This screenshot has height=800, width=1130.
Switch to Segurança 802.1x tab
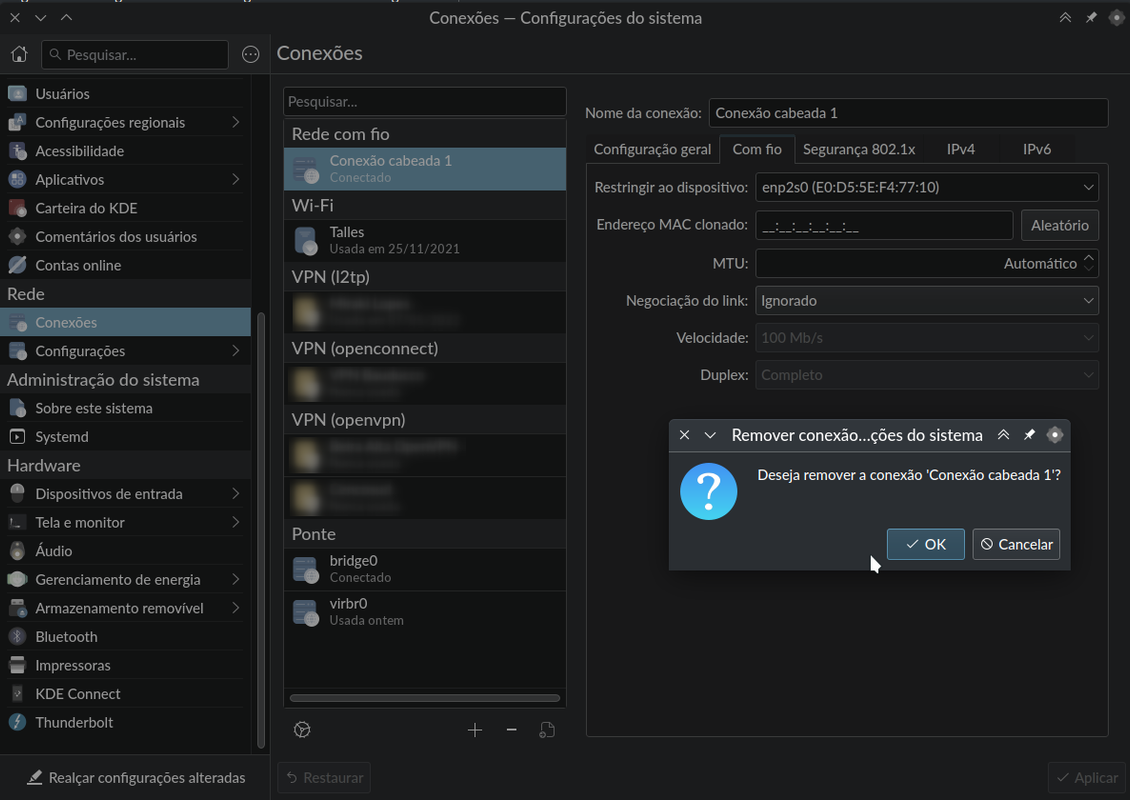pyautogui.click(x=859, y=149)
